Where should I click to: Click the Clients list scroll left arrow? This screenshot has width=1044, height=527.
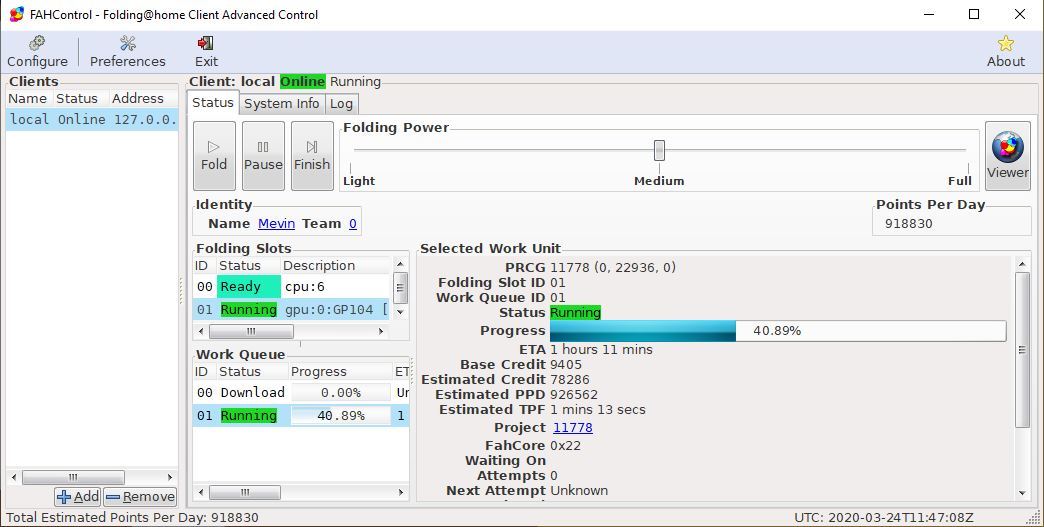(x=14, y=477)
